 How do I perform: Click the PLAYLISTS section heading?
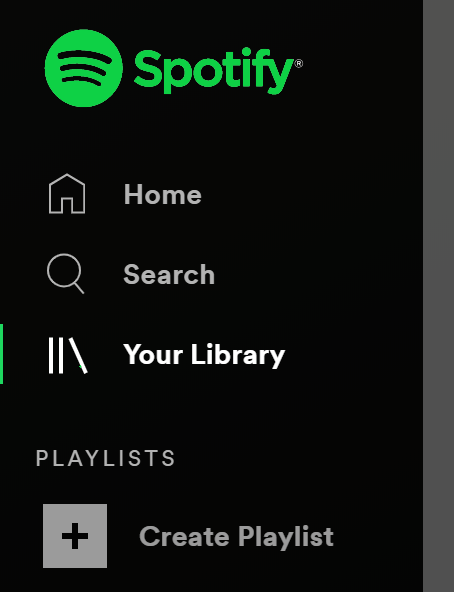105,458
